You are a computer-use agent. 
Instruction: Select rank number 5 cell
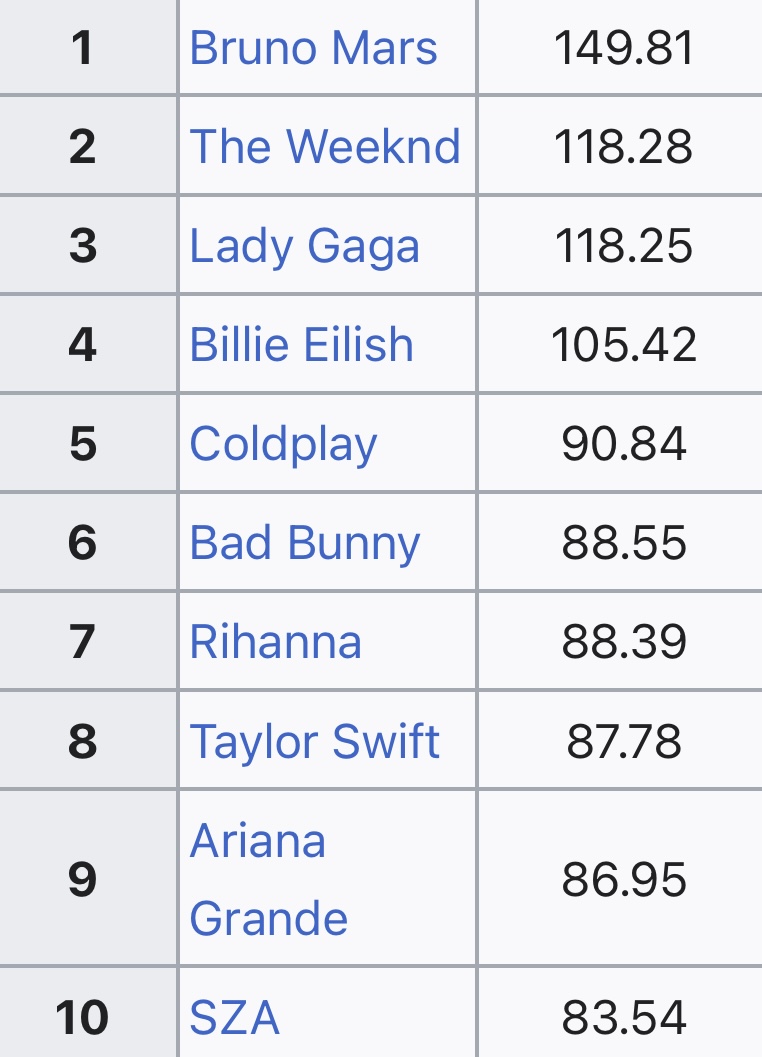[x=84, y=444]
